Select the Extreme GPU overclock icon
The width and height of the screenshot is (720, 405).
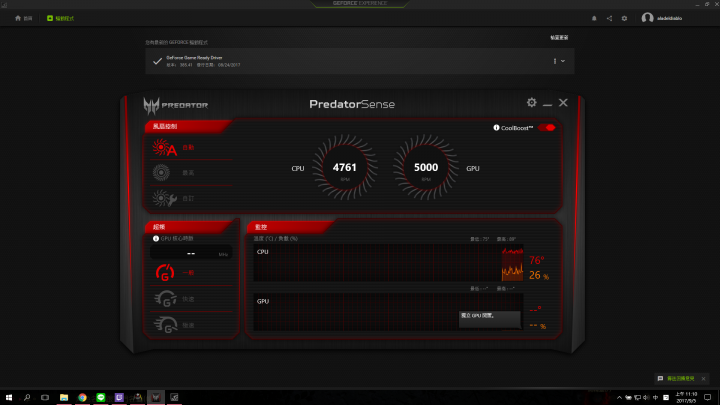coord(165,325)
